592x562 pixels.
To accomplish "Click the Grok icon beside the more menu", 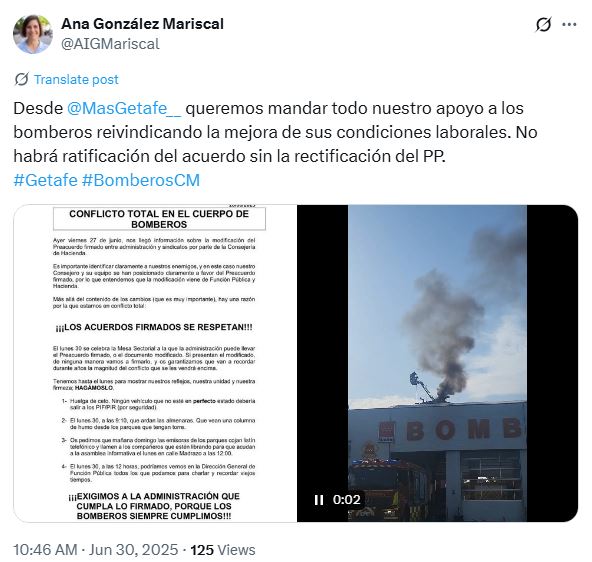I will point(543,25).
